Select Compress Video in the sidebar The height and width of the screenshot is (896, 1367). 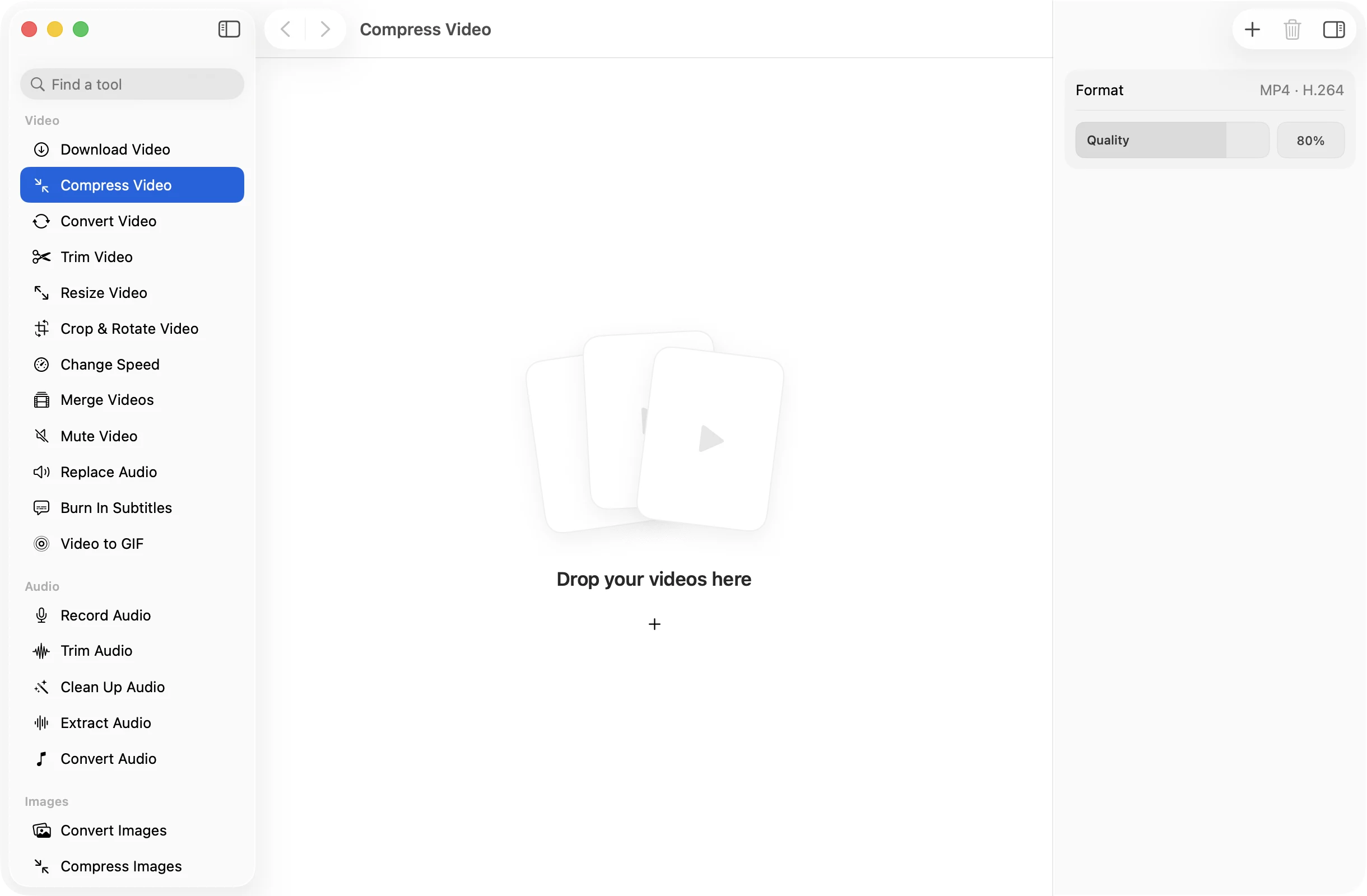point(132,185)
